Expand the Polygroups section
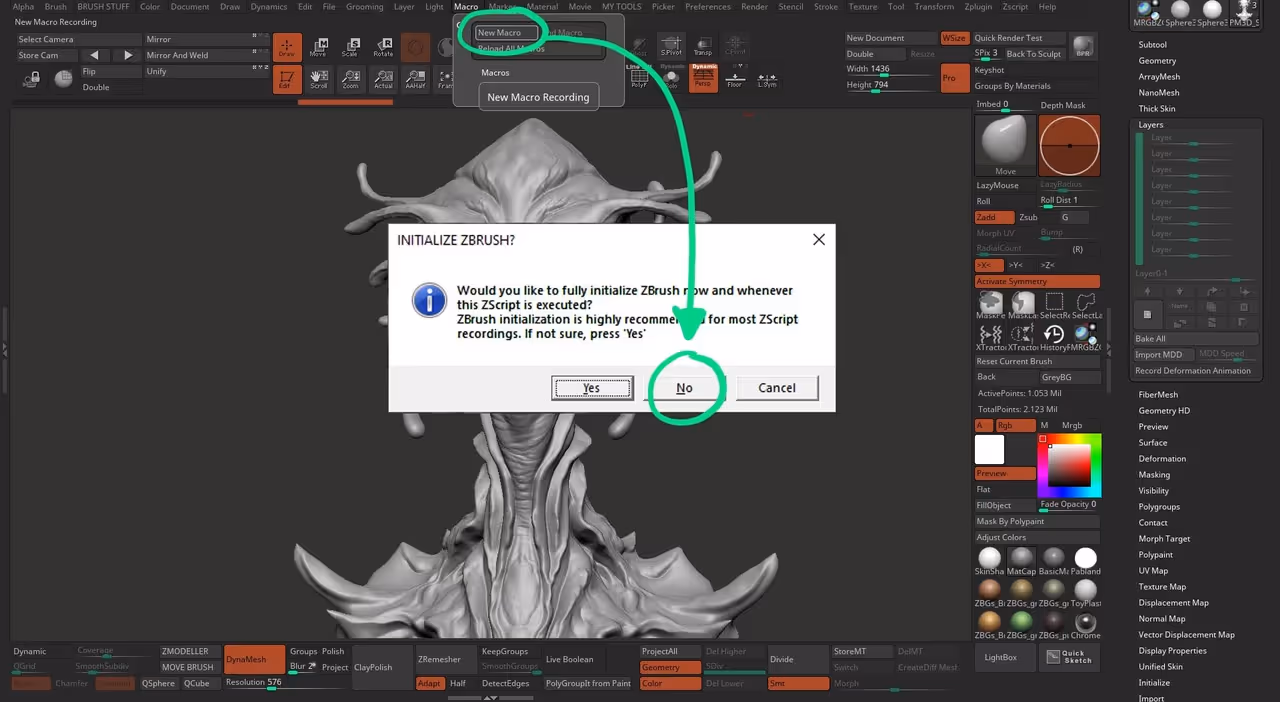 pos(1159,507)
